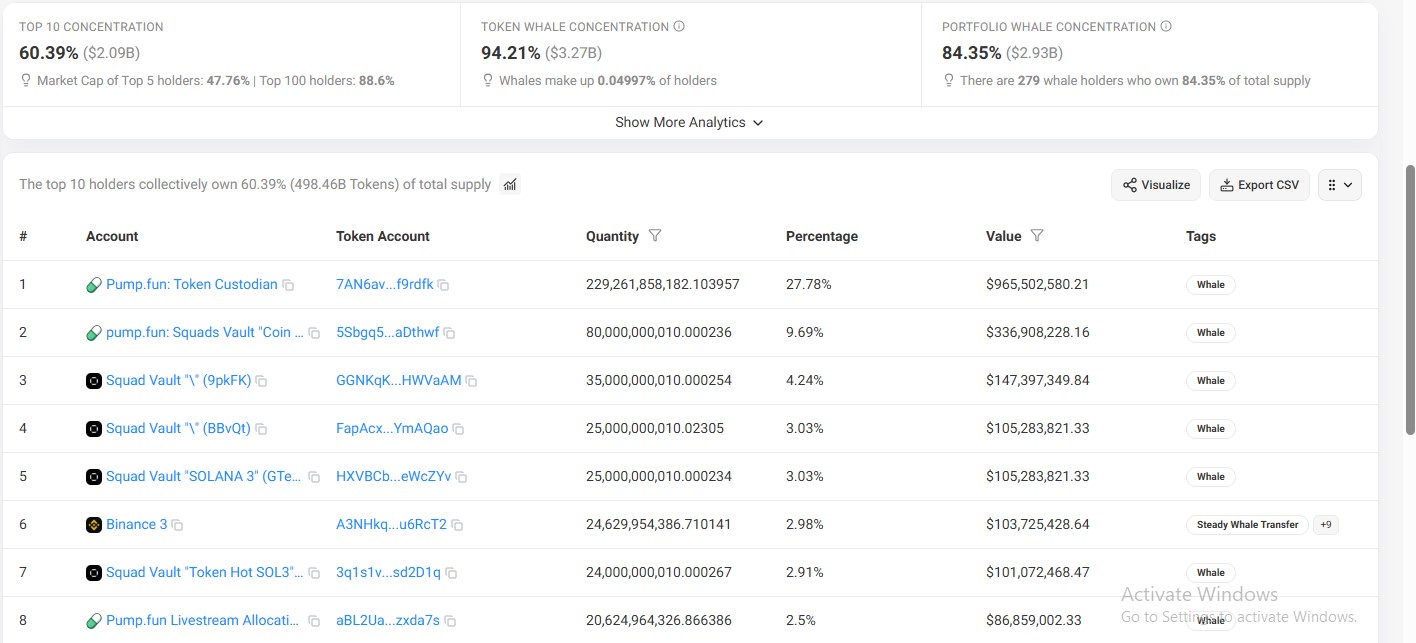1416x643 pixels.
Task: Copy the Pump.fun Token Custodian account address
Action: [x=288, y=285]
